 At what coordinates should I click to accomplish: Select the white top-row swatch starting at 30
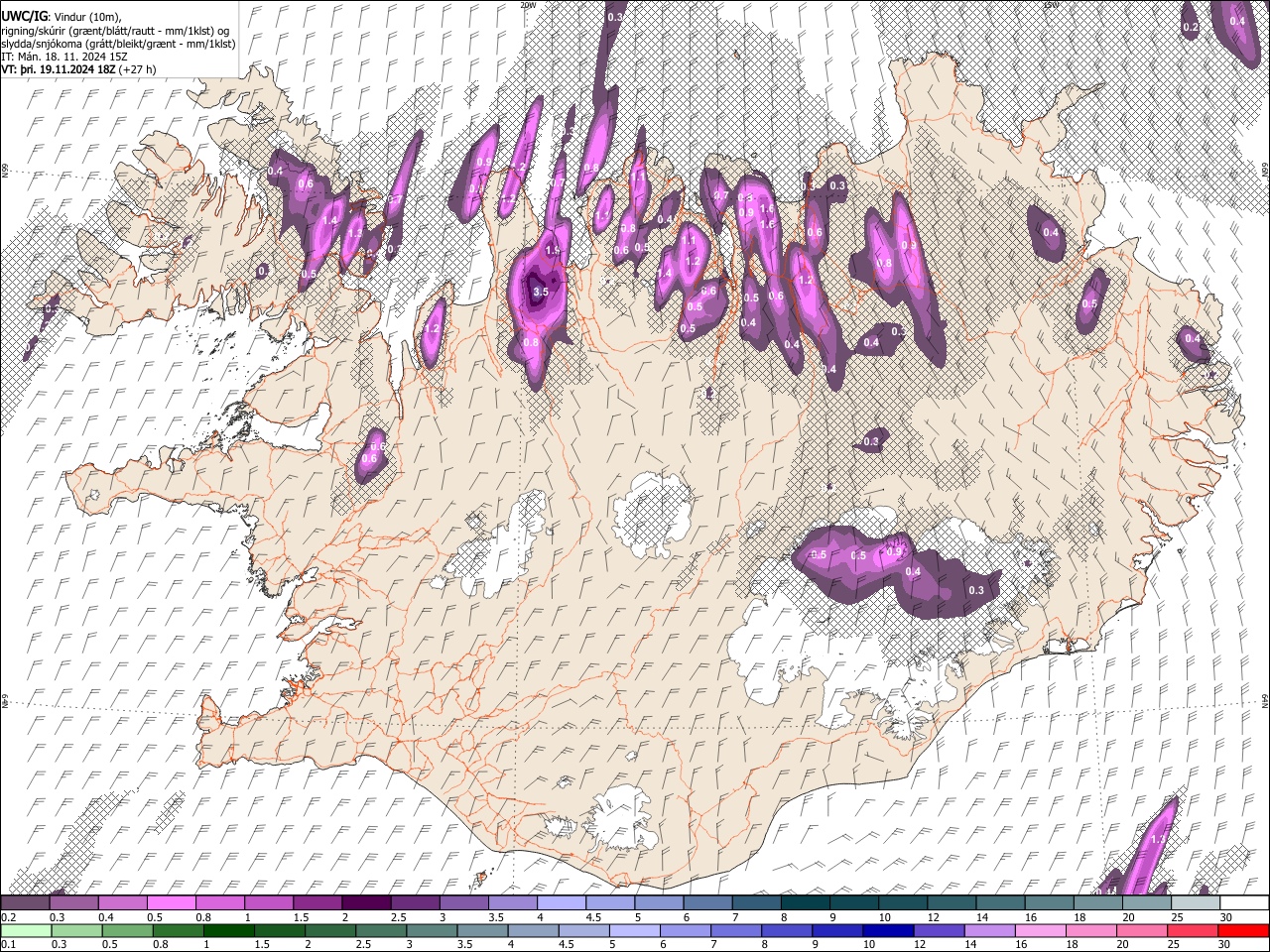(x=1245, y=902)
